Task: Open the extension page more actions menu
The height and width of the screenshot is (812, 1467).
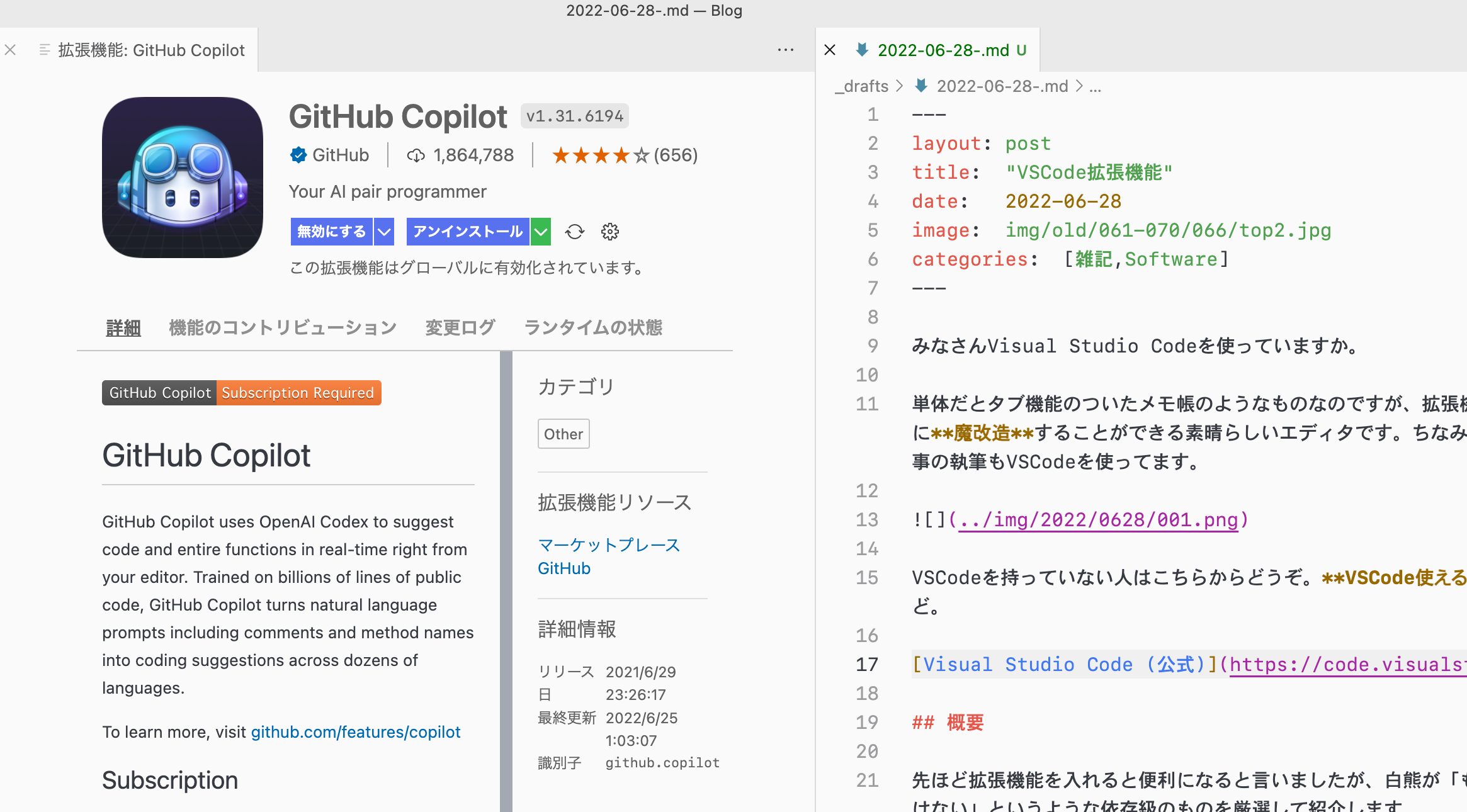Action: coord(784,50)
